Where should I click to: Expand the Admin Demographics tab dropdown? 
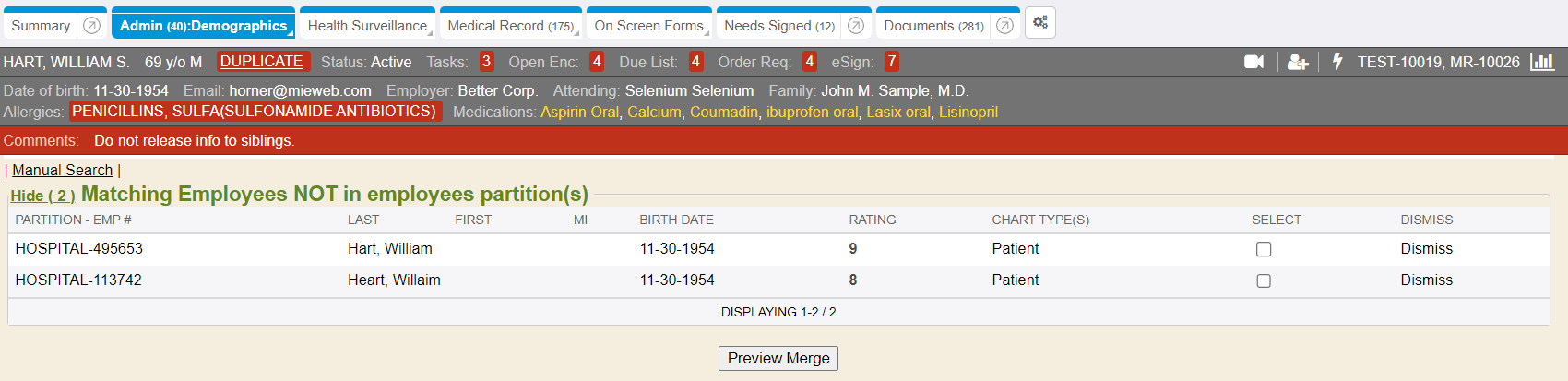point(290,33)
